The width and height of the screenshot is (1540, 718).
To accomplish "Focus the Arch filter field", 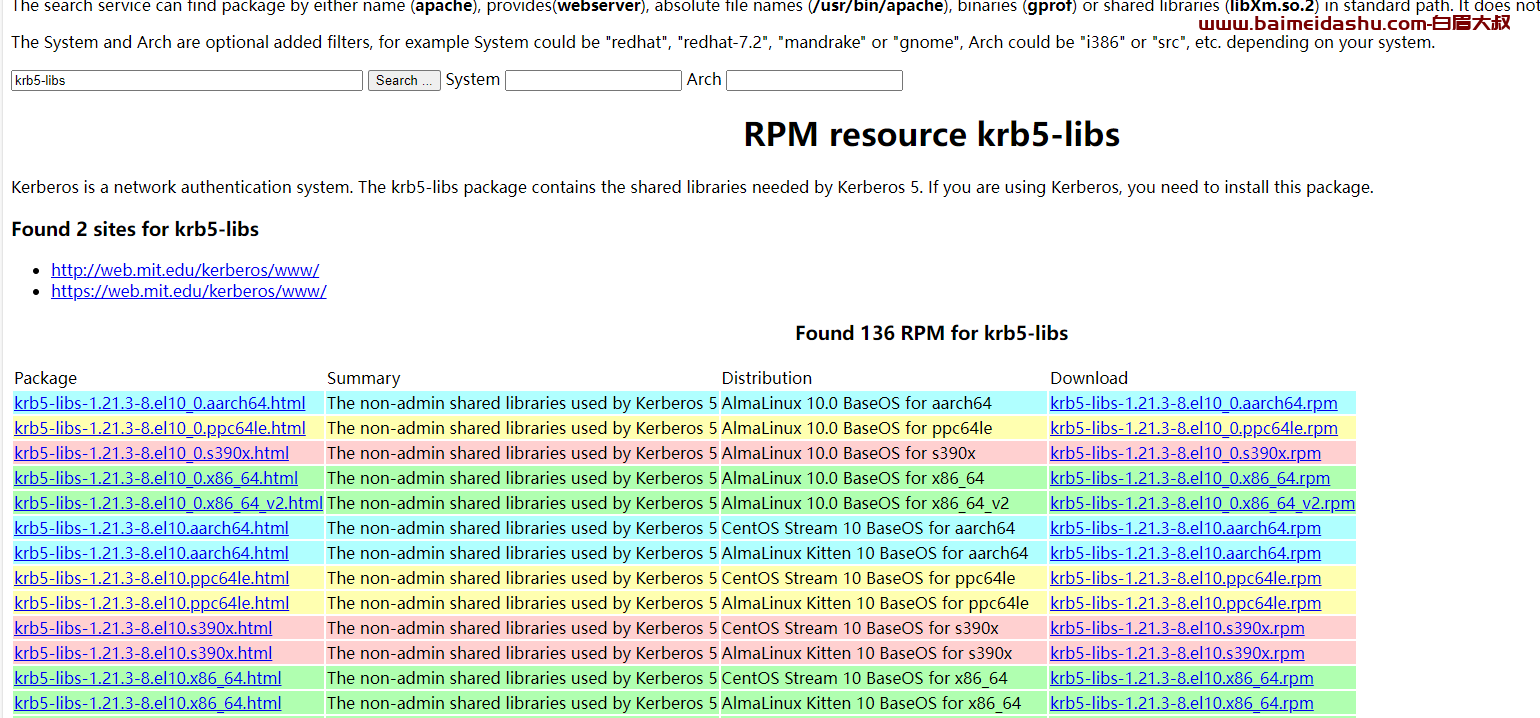I will (x=814, y=81).
